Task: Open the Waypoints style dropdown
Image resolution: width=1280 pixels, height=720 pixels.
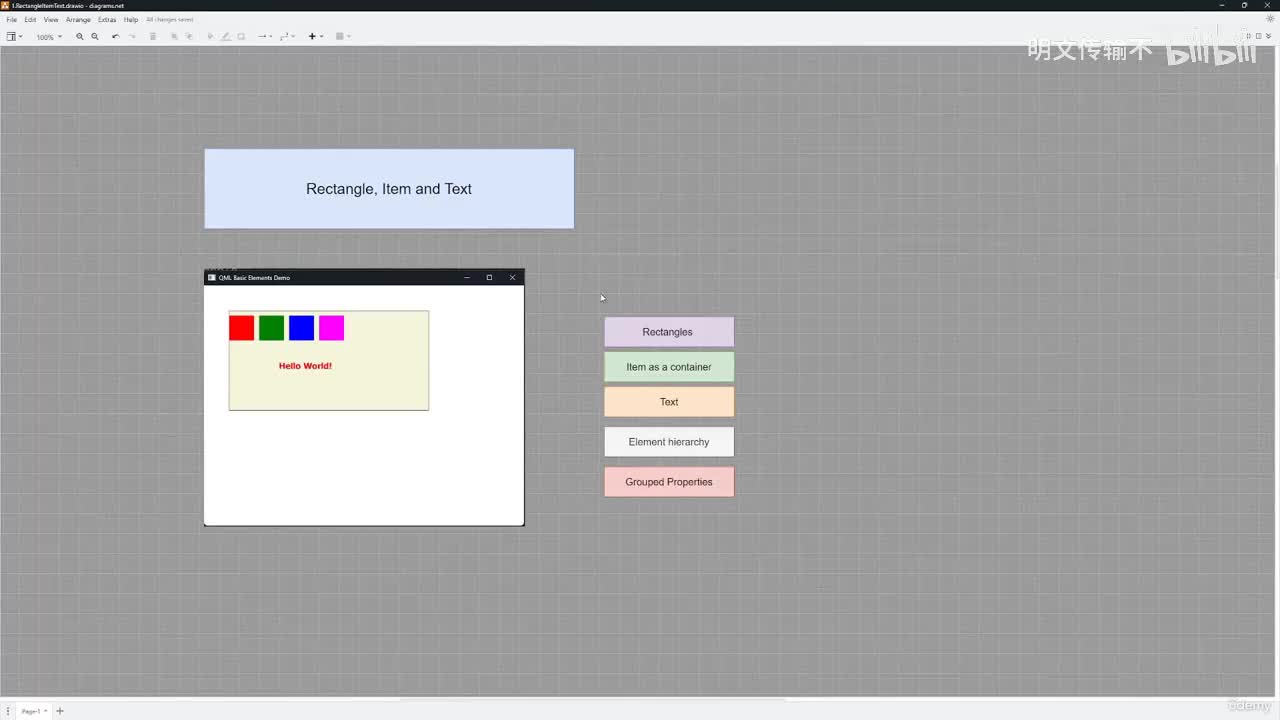Action: [287, 37]
